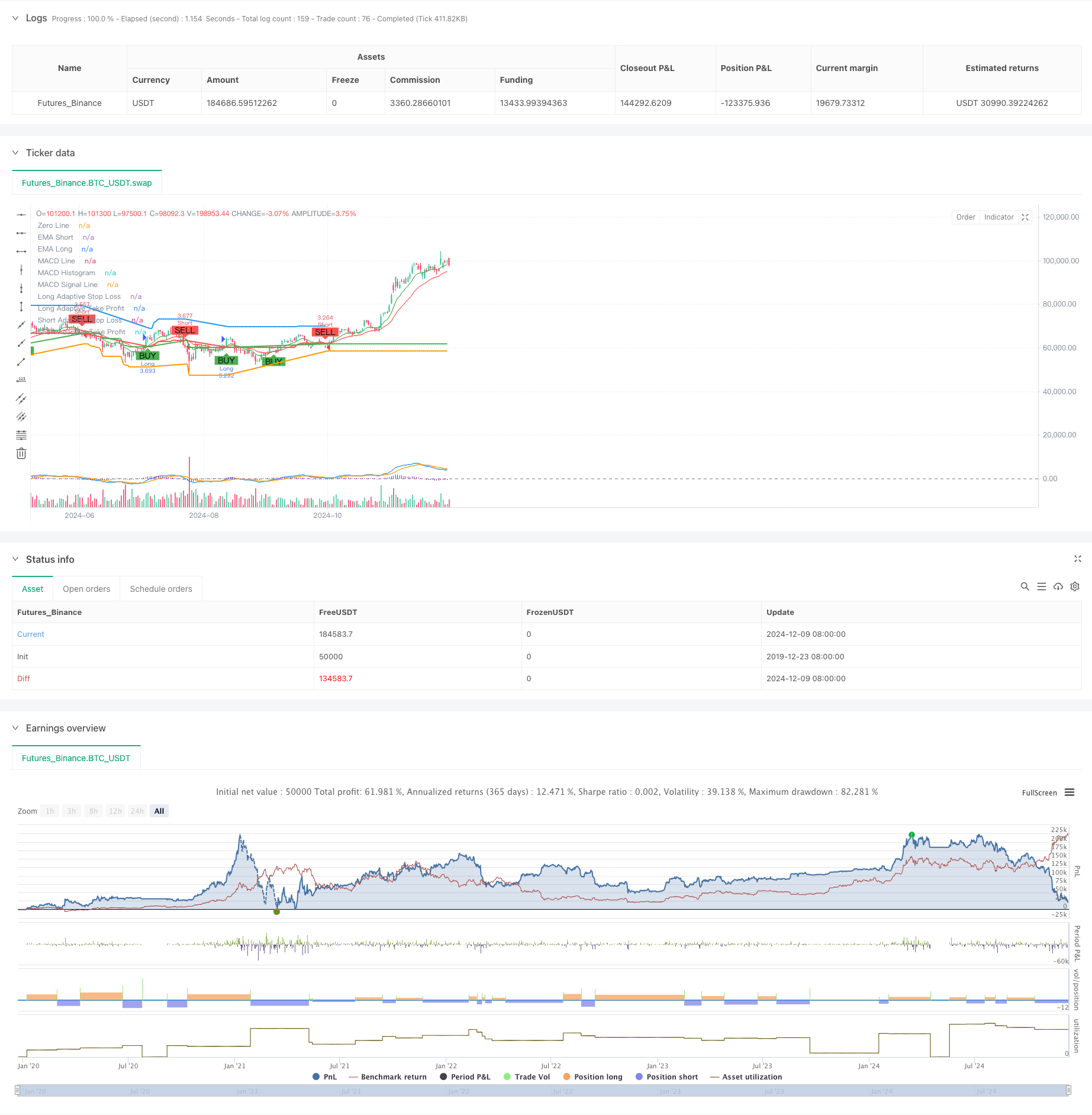Image resolution: width=1092 pixels, height=1115 pixels.
Task: Select the diagonal ray line drawing tool
Action: tap(21, 343)
